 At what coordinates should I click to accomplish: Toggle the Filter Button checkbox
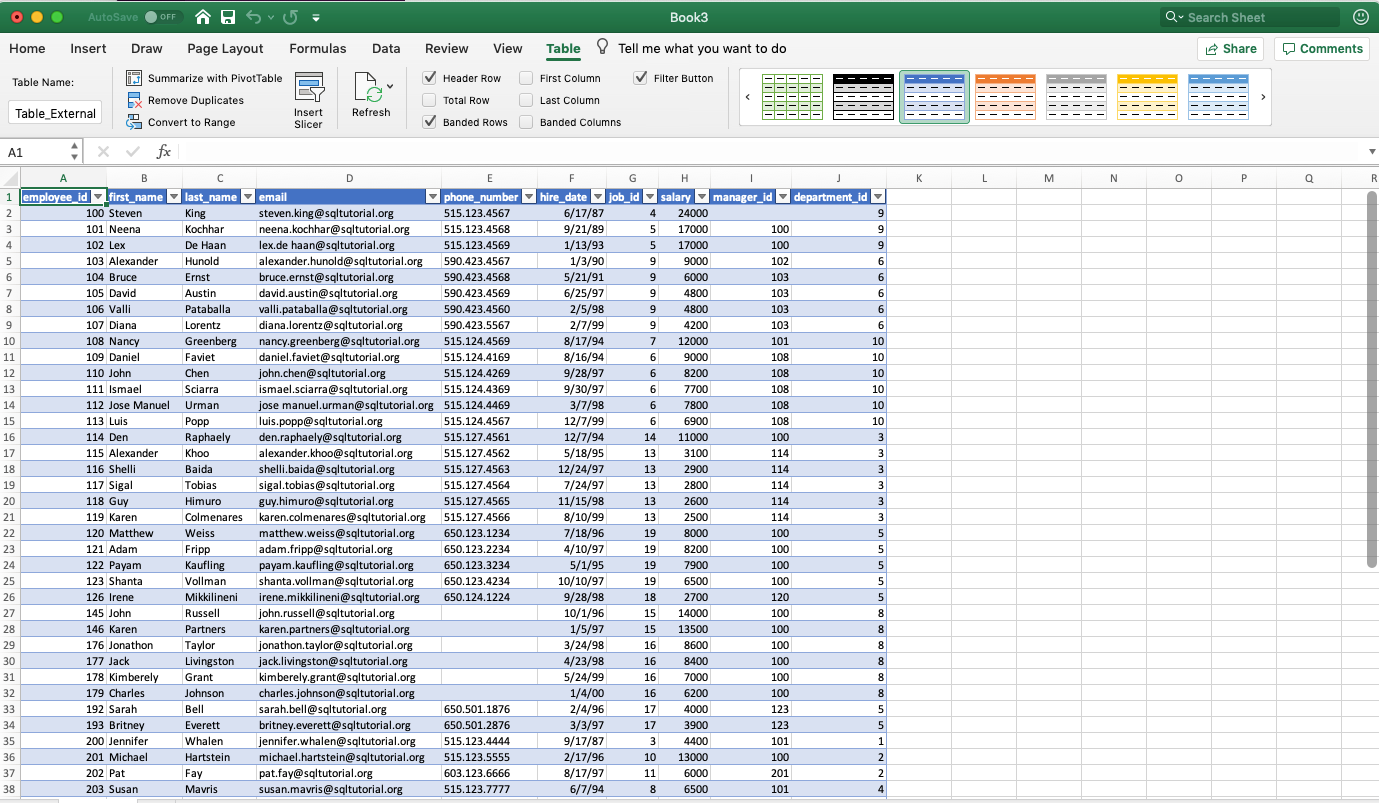click(x=641, y=78)
